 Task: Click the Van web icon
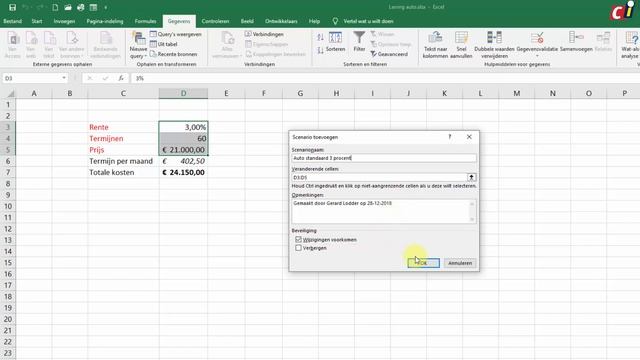click(x=31, y=45)
